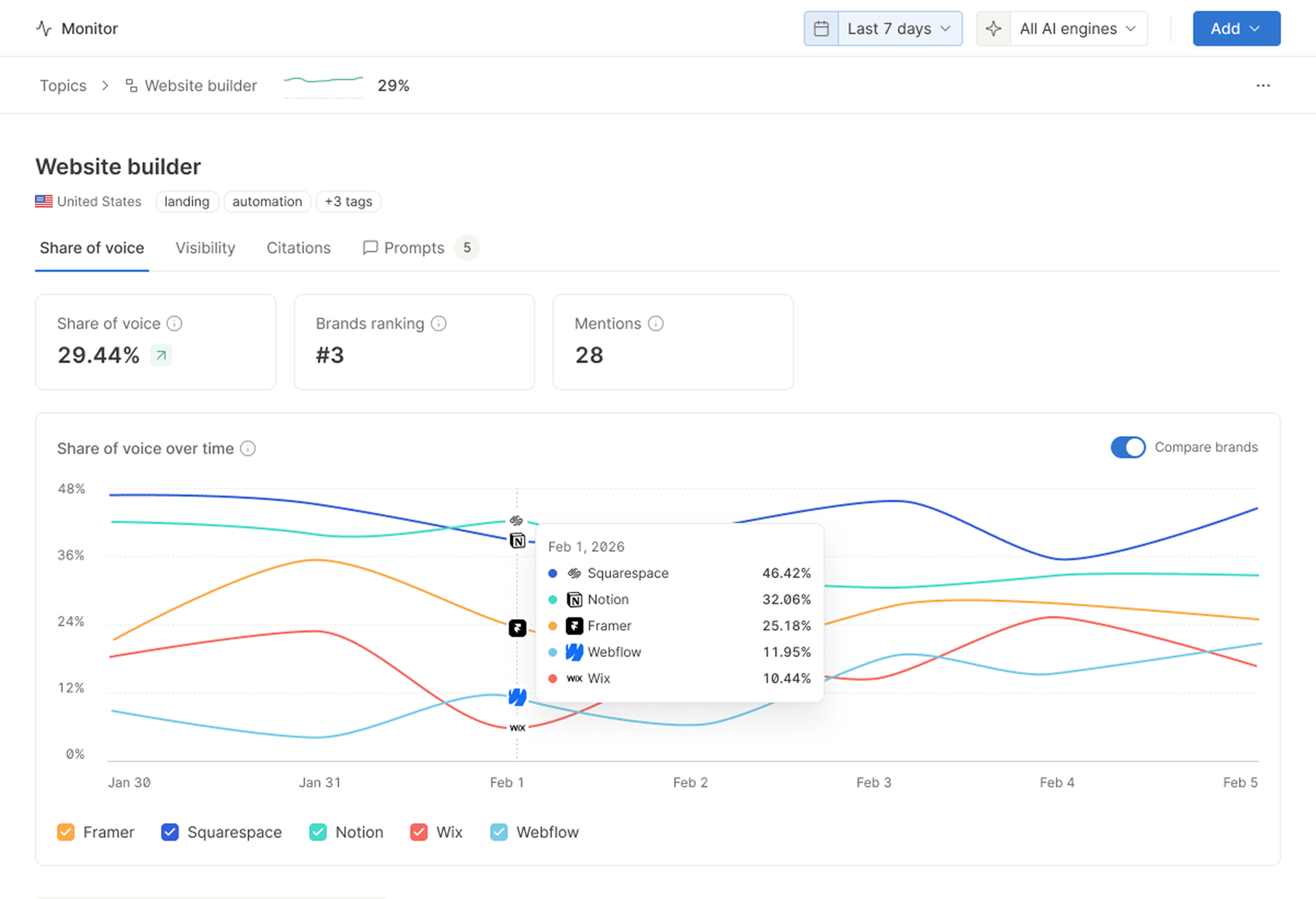The width and height of the screenshot is (1316, 899).
Task: Switch to the Visibility tab
Action: tap(205, 248)
